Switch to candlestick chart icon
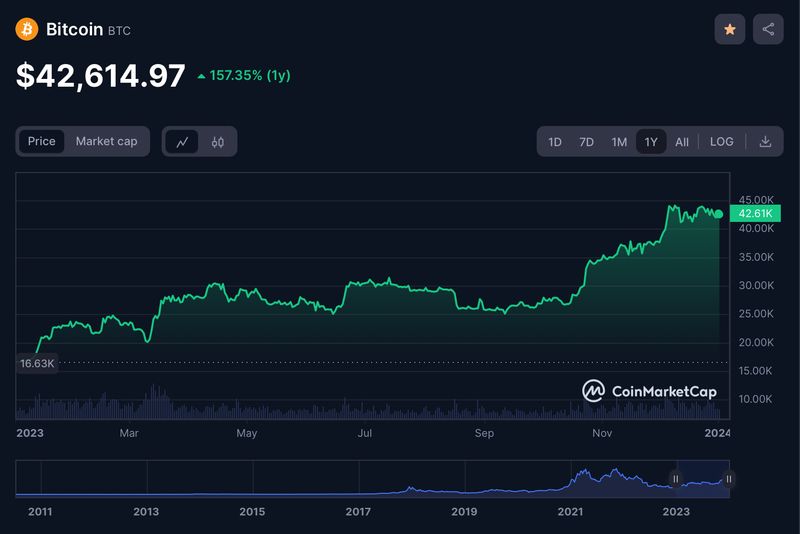800x534 pixels. tap(217, 142)
